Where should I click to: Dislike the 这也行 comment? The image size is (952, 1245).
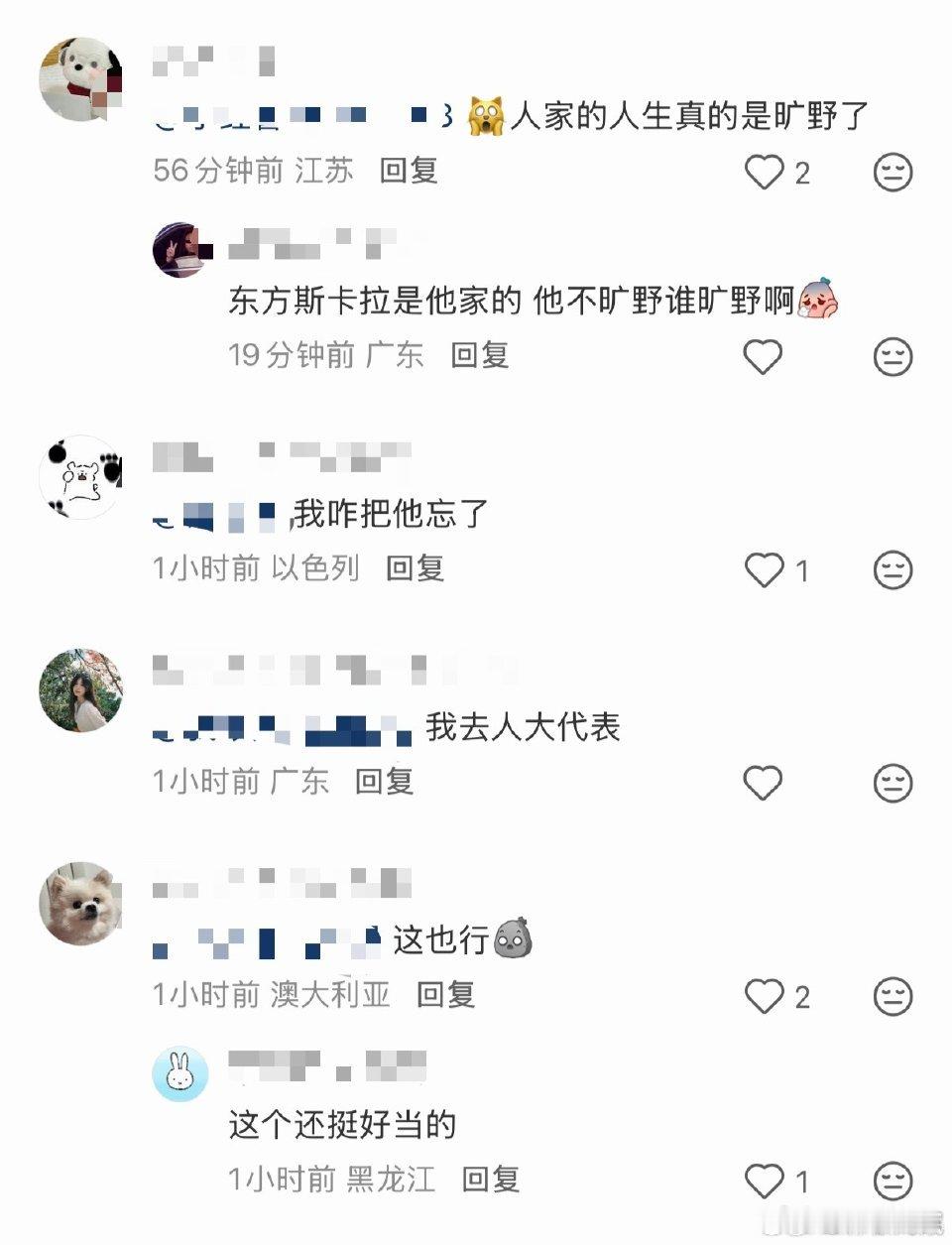(892, 996)
